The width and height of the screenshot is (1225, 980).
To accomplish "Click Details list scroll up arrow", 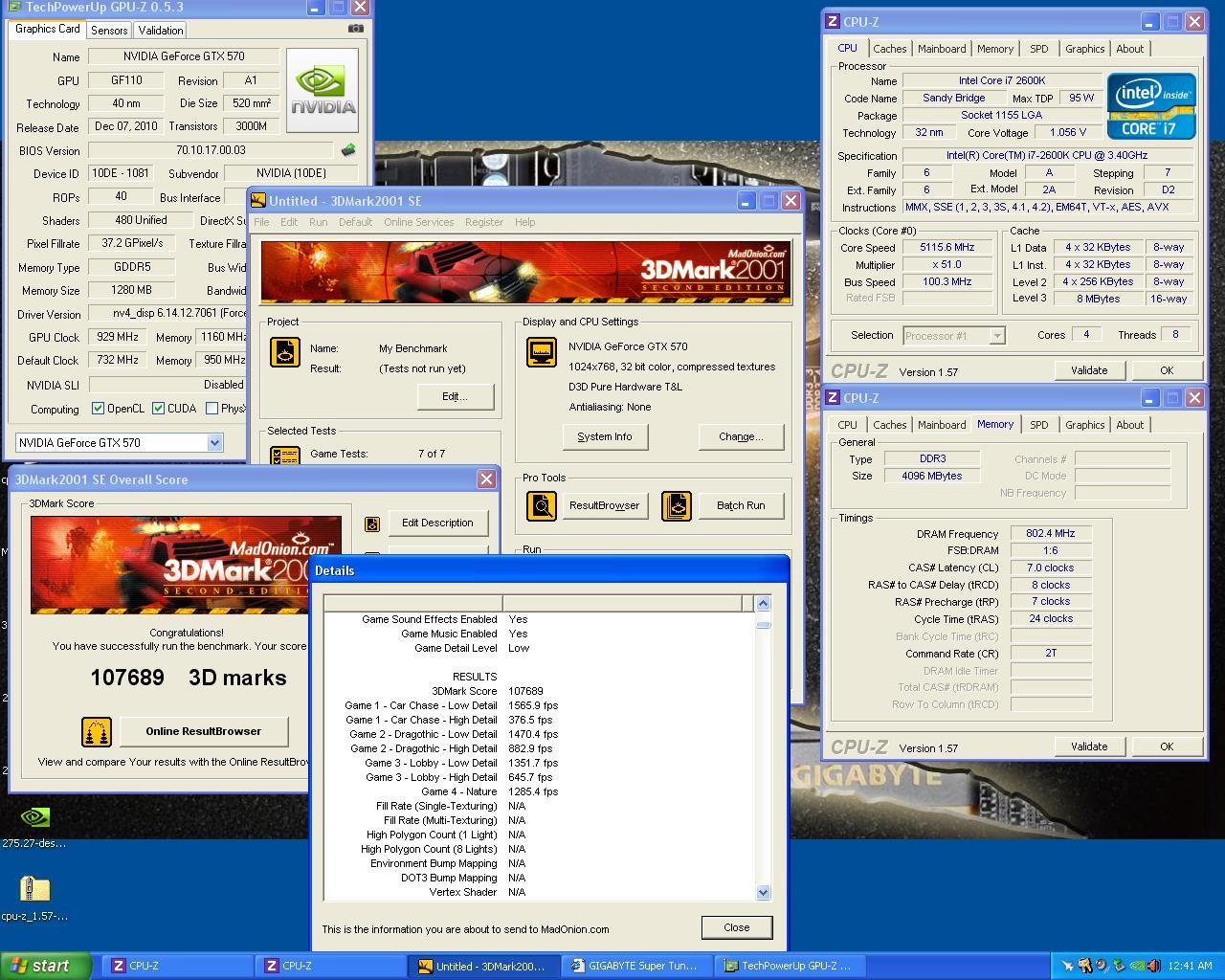I will 763,603.
